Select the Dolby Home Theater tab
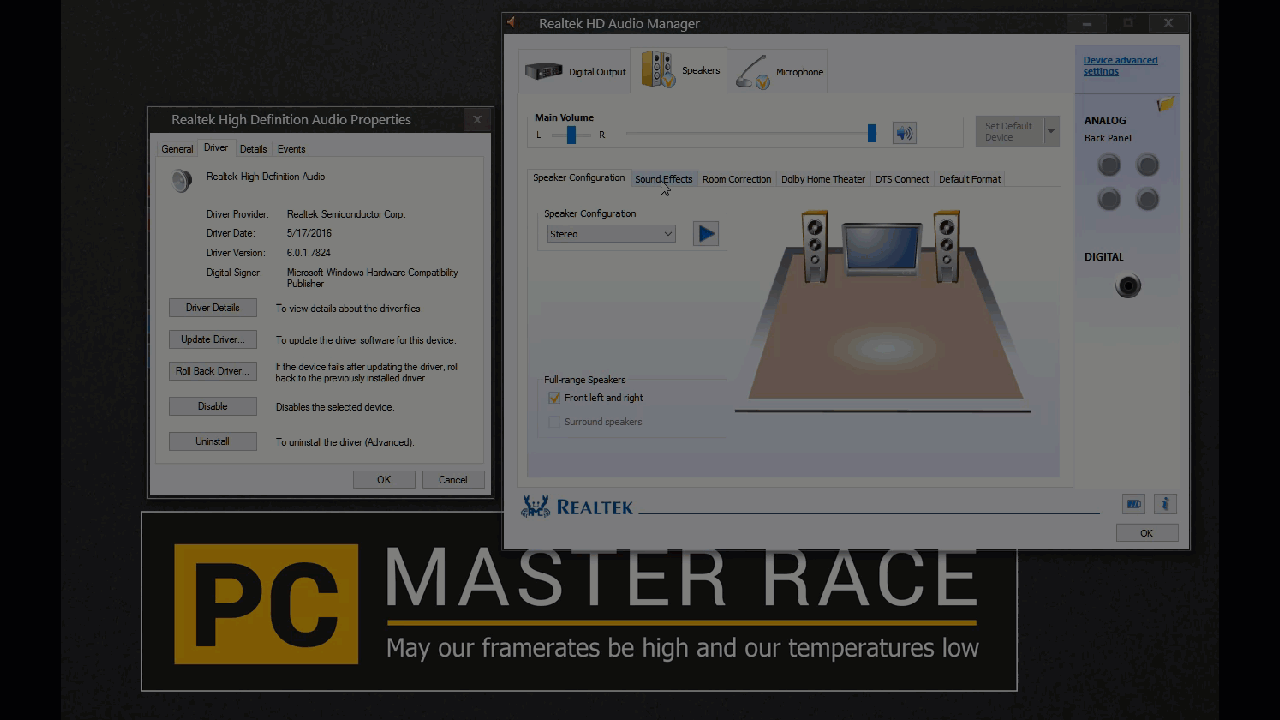 point(823,179)
